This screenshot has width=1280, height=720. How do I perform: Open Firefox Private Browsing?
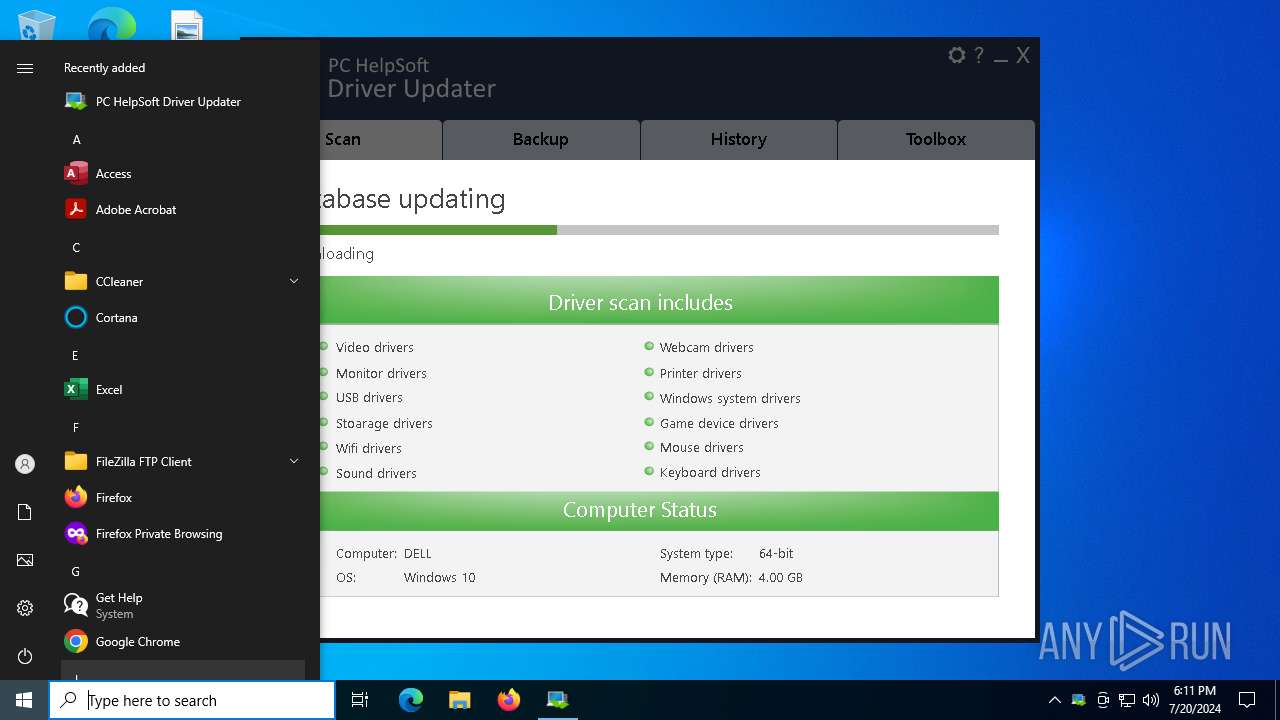(182, 534)
